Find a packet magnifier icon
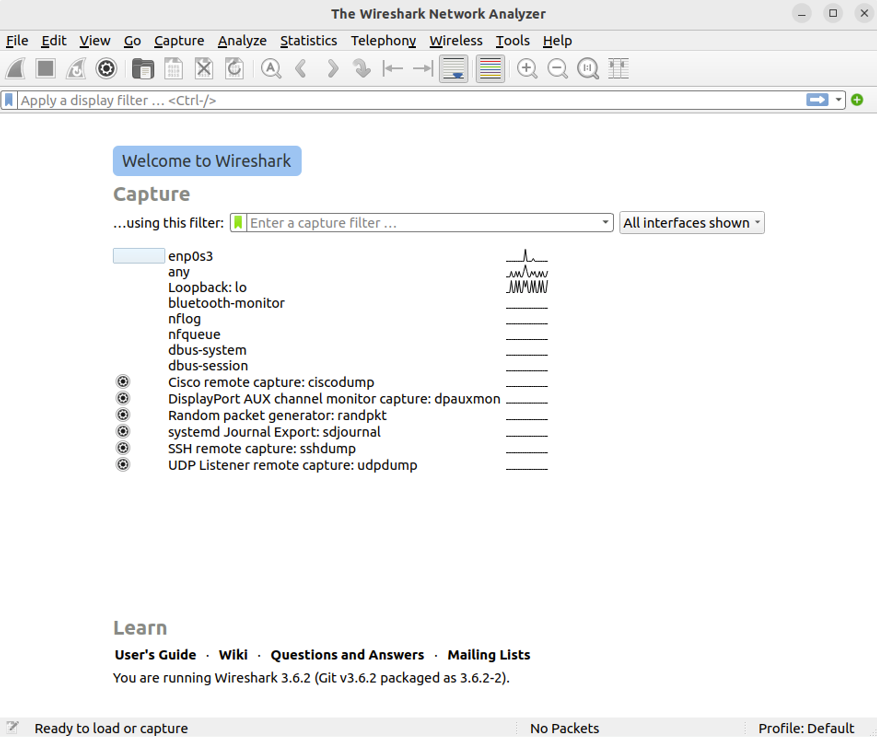The width and height of the screenshot is (877, 737). click(x=271, y=69)
